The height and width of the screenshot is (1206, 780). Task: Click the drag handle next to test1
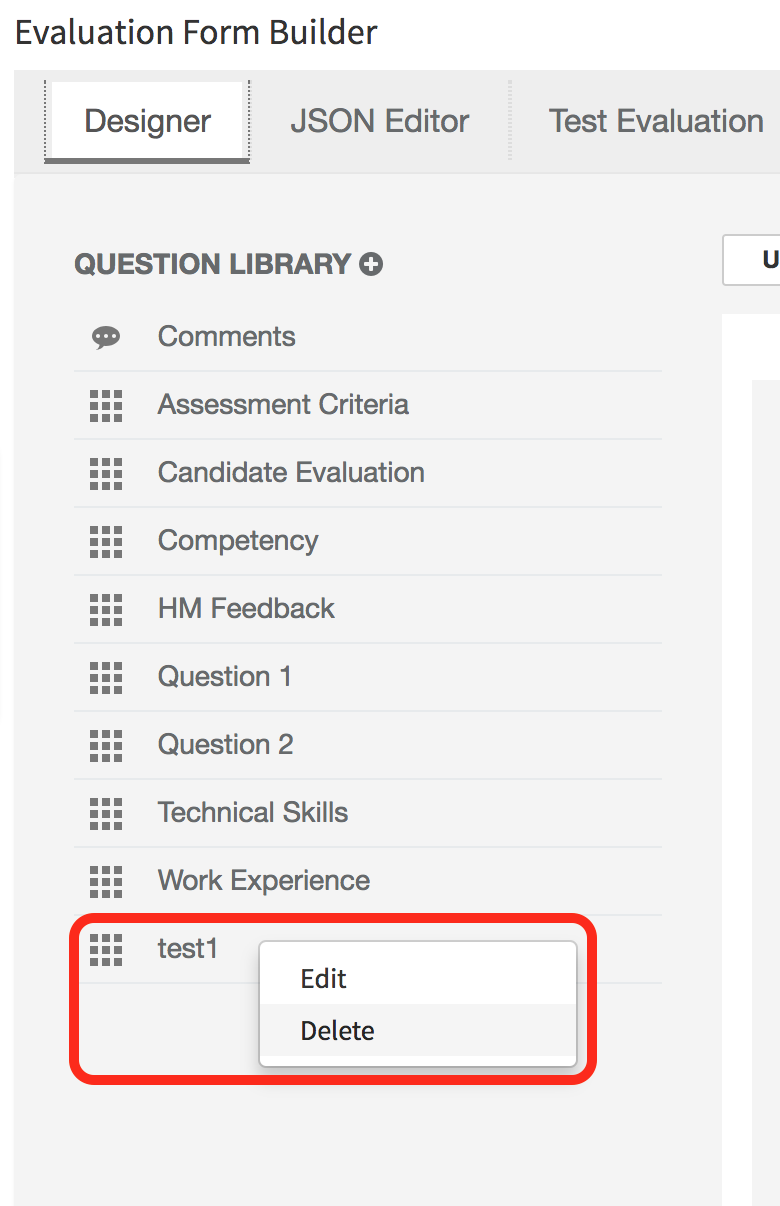click(105, 950)
